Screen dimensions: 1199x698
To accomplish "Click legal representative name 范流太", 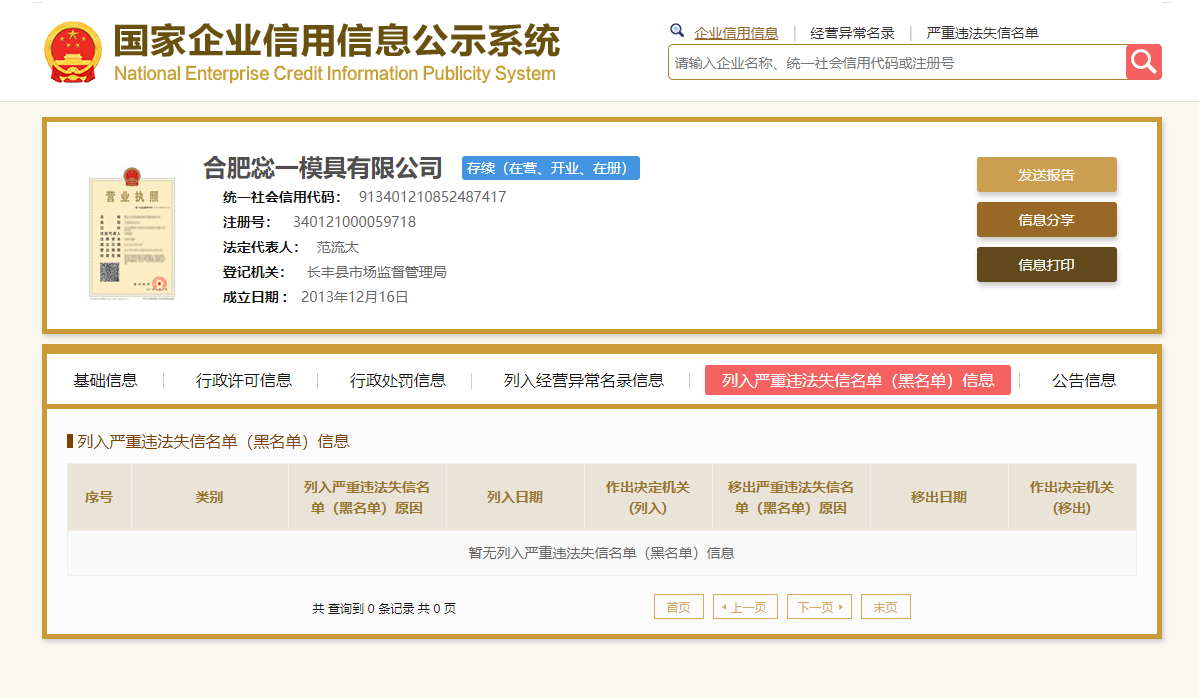I will (337, 247).
